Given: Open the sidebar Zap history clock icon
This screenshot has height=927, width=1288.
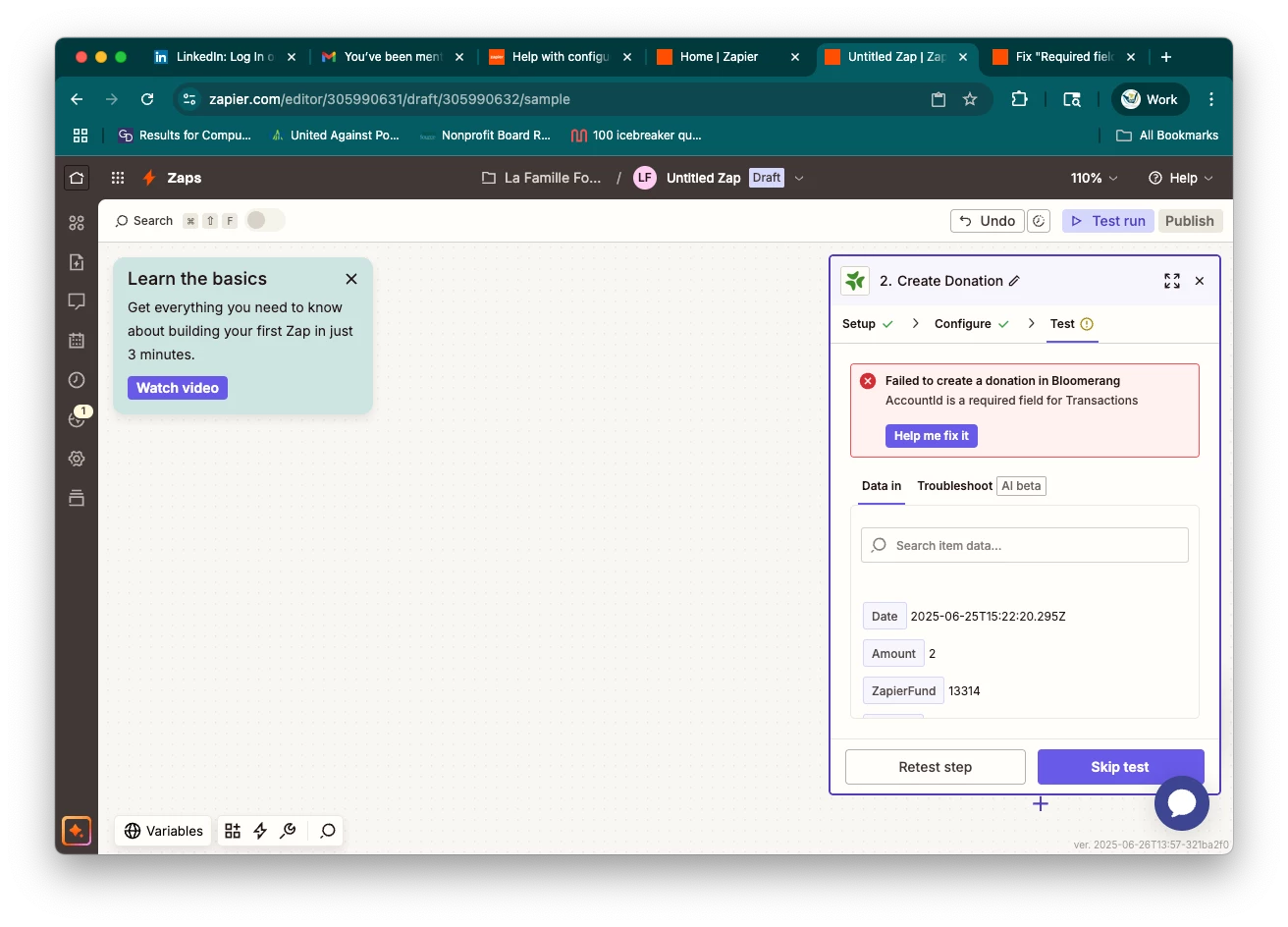Looking at the screenshot, I should [x=77, y=380].
